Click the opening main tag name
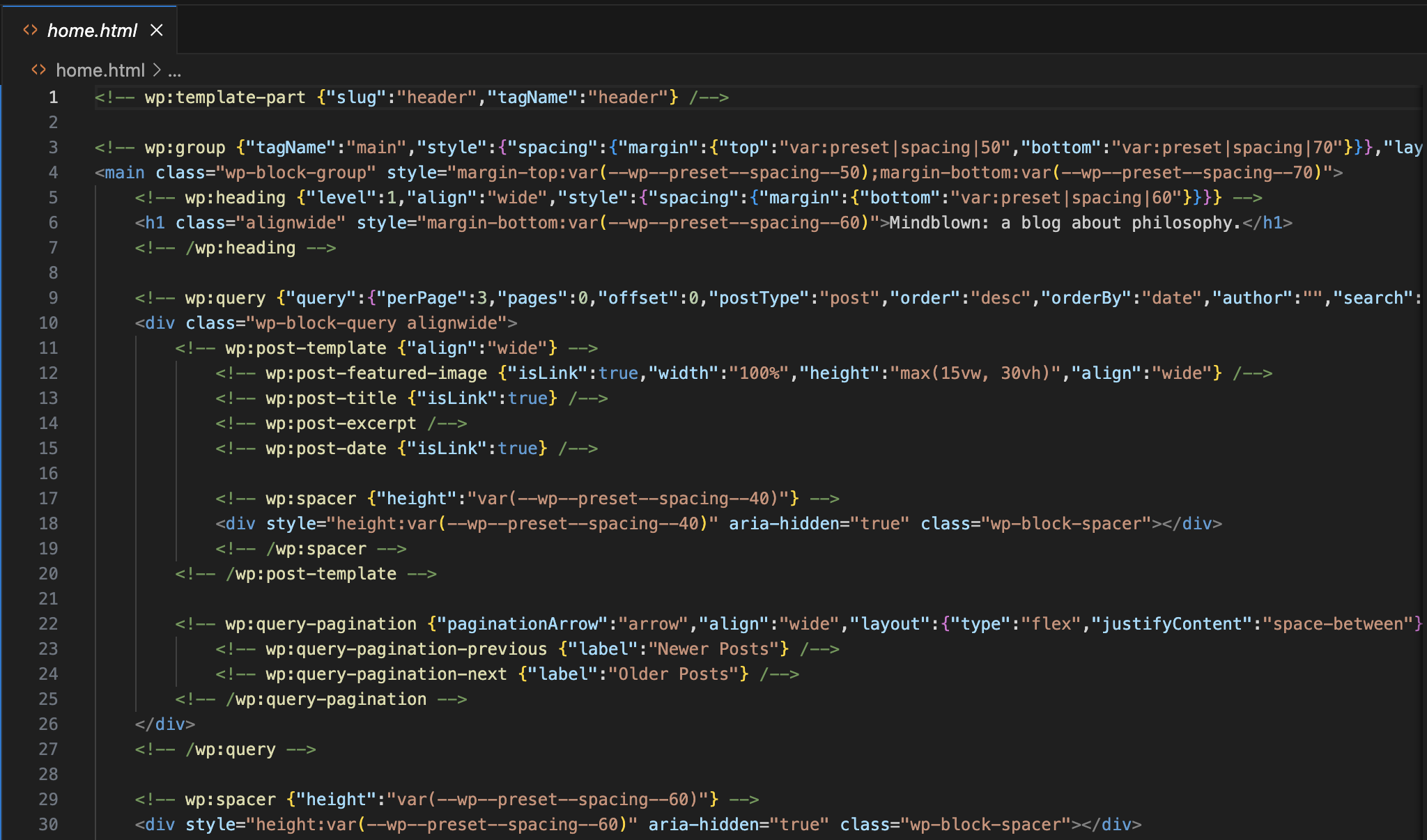This screenshot has width=1427, height=840. click(125, 173)
